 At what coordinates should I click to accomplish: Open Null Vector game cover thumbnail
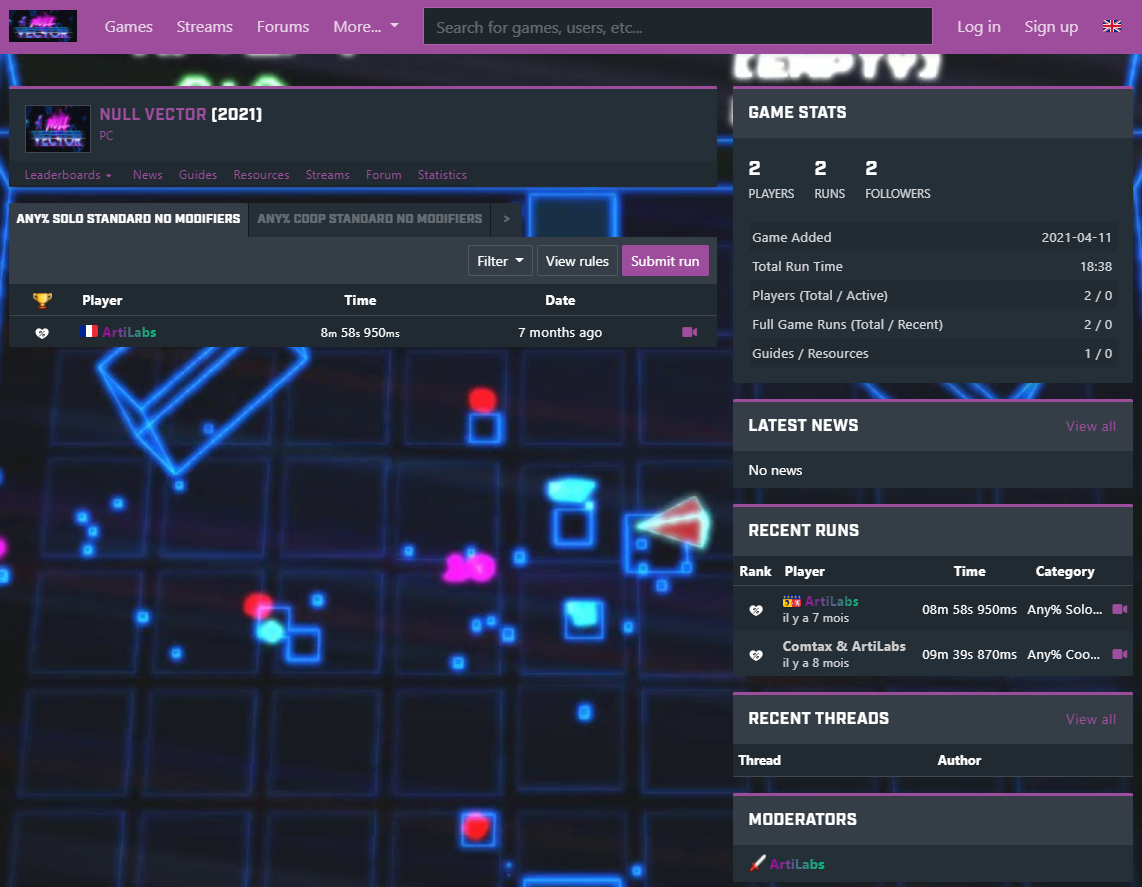pyautogui.click(x=58, y=129)
